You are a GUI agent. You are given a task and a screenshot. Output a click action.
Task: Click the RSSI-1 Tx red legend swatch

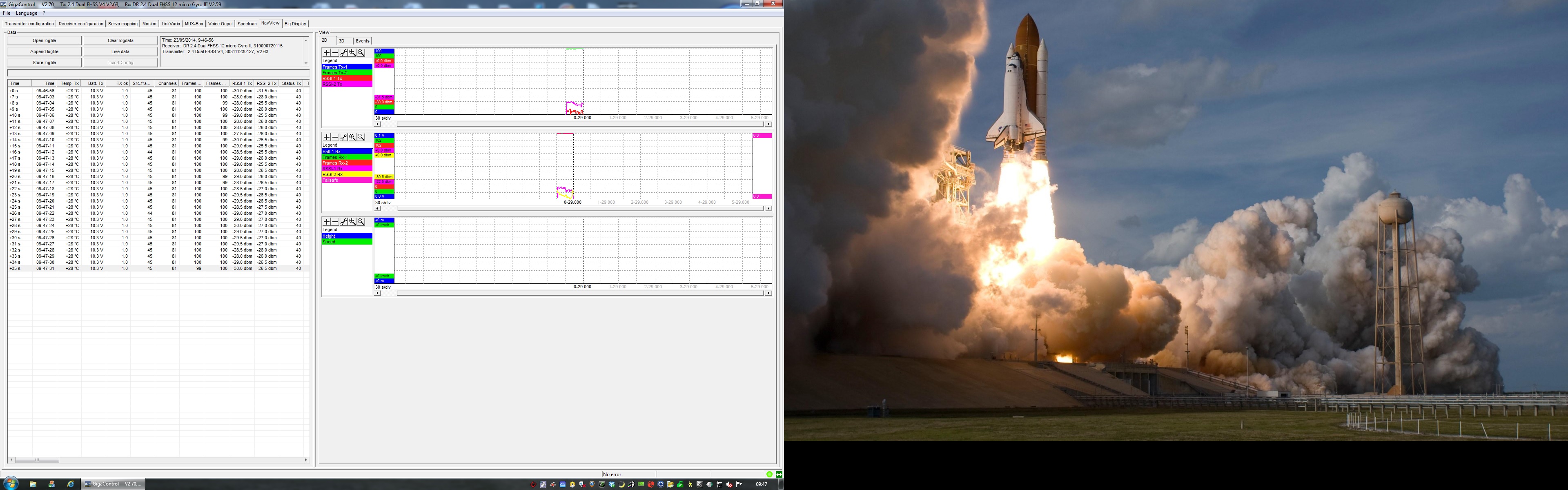(x=346, y=78)
